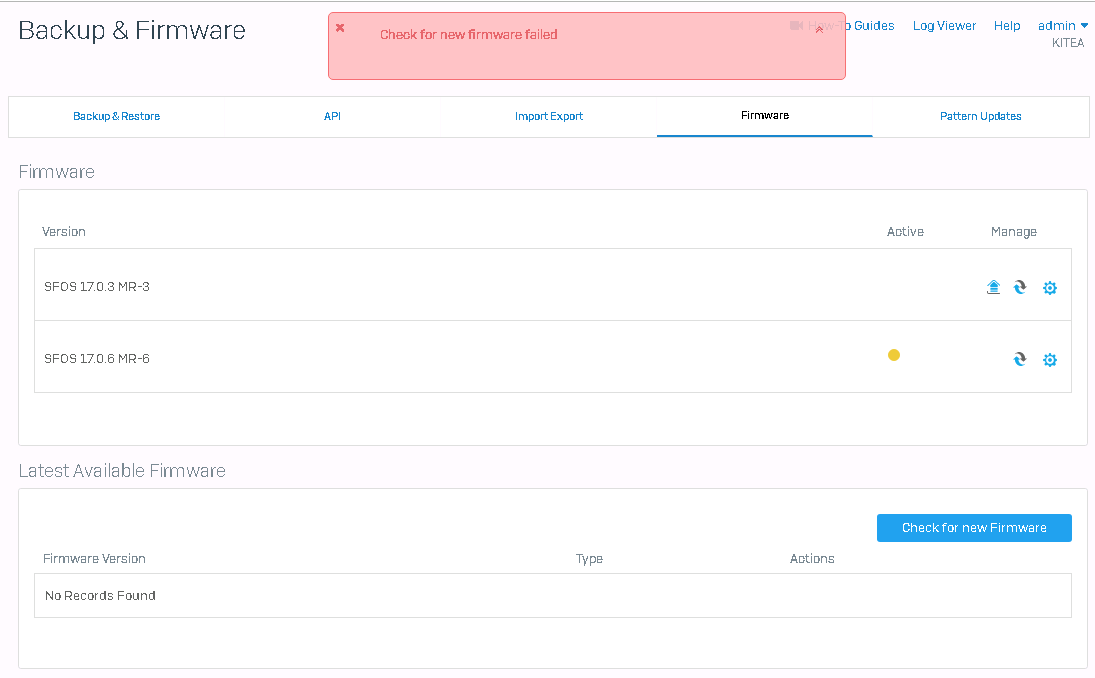This screenshot has width=1095, height=678.
Task: Click the SFOS 17.0.3 MR-3 version entry
Action: click(97, 287)
